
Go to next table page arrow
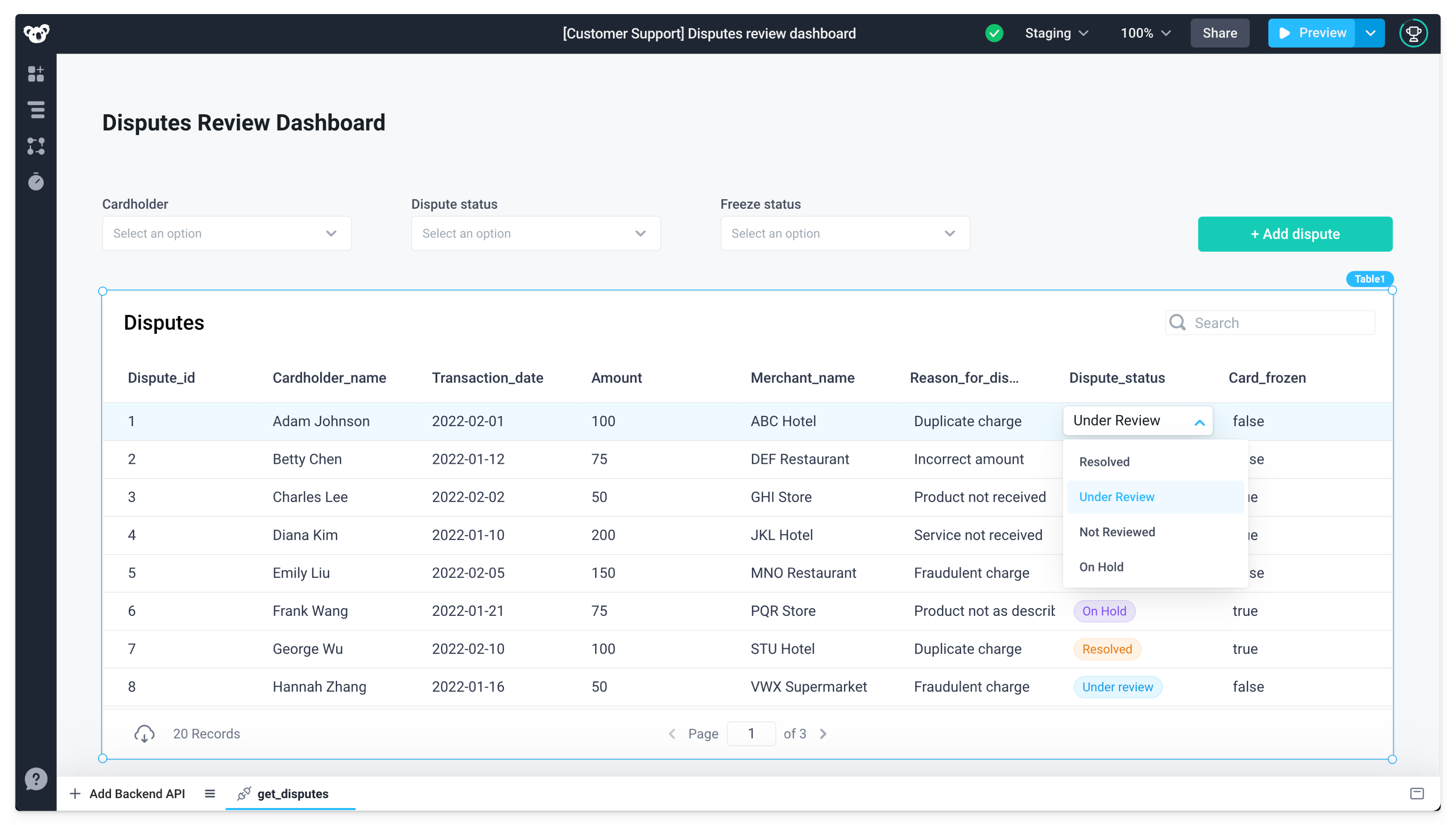click(823, 734)
